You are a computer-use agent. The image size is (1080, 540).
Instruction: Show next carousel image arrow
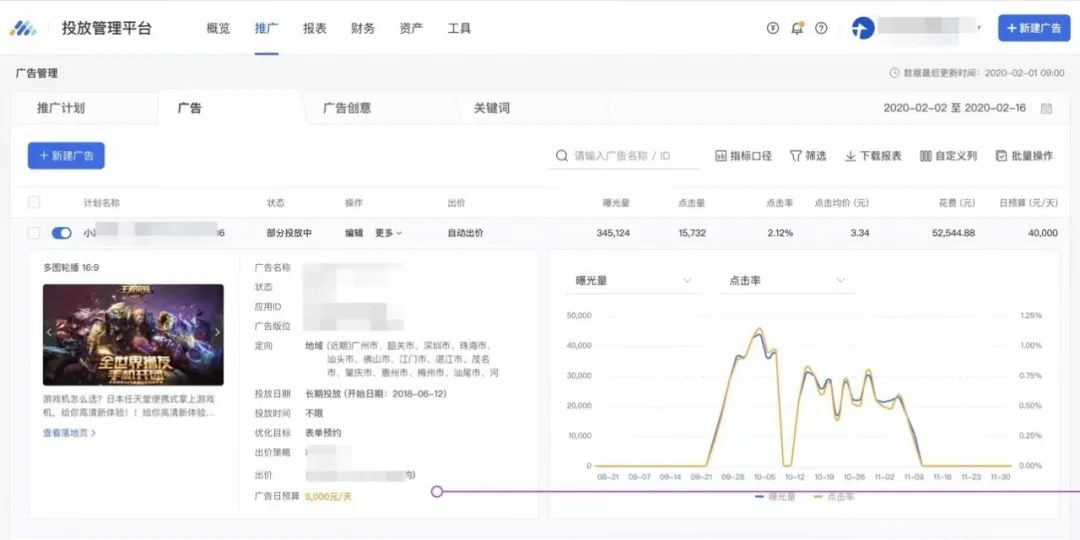tap(217, 332)
